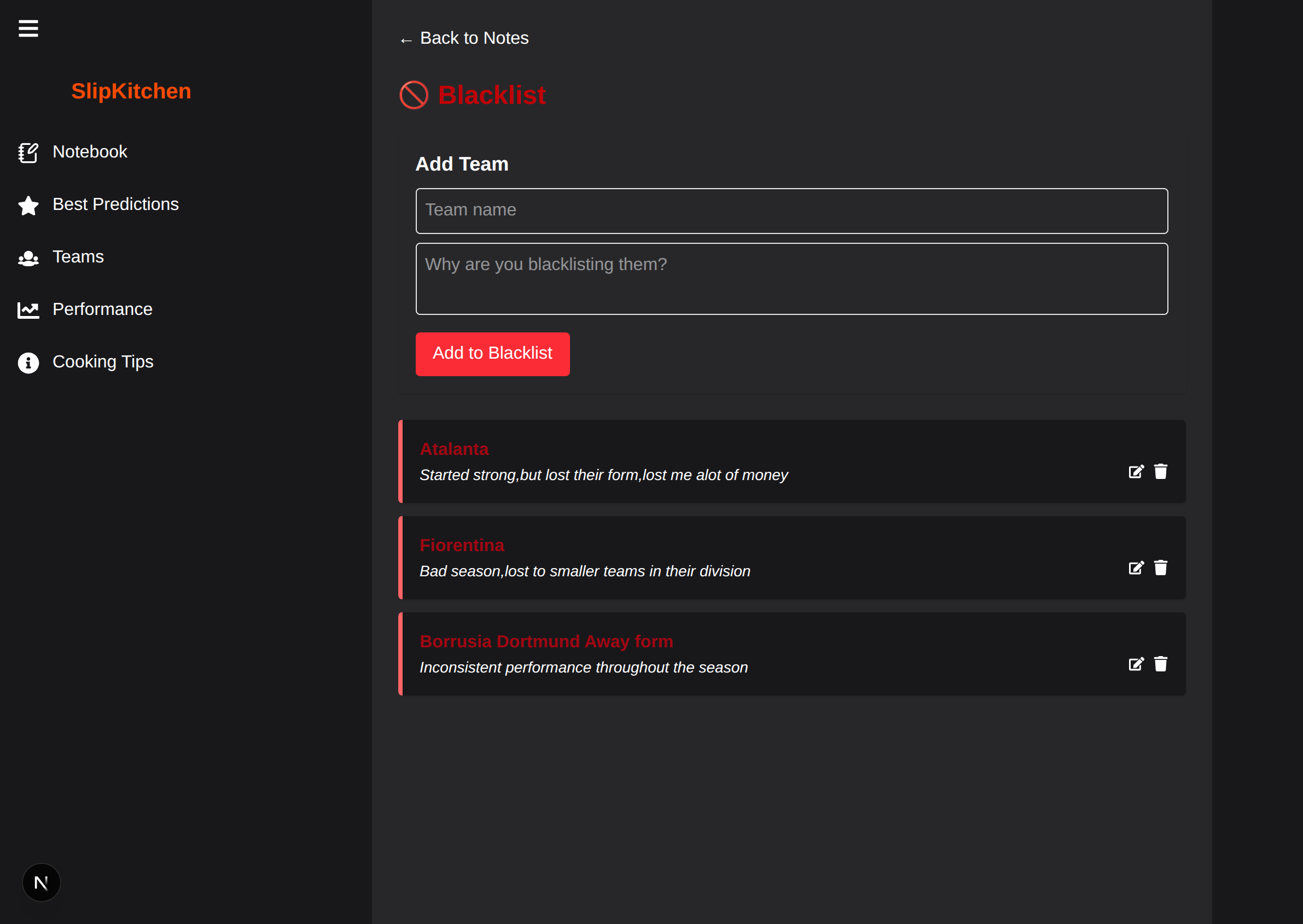1303x924 pixels.
Task: Click the blacklisting reason text area
Action: point(791,279)
